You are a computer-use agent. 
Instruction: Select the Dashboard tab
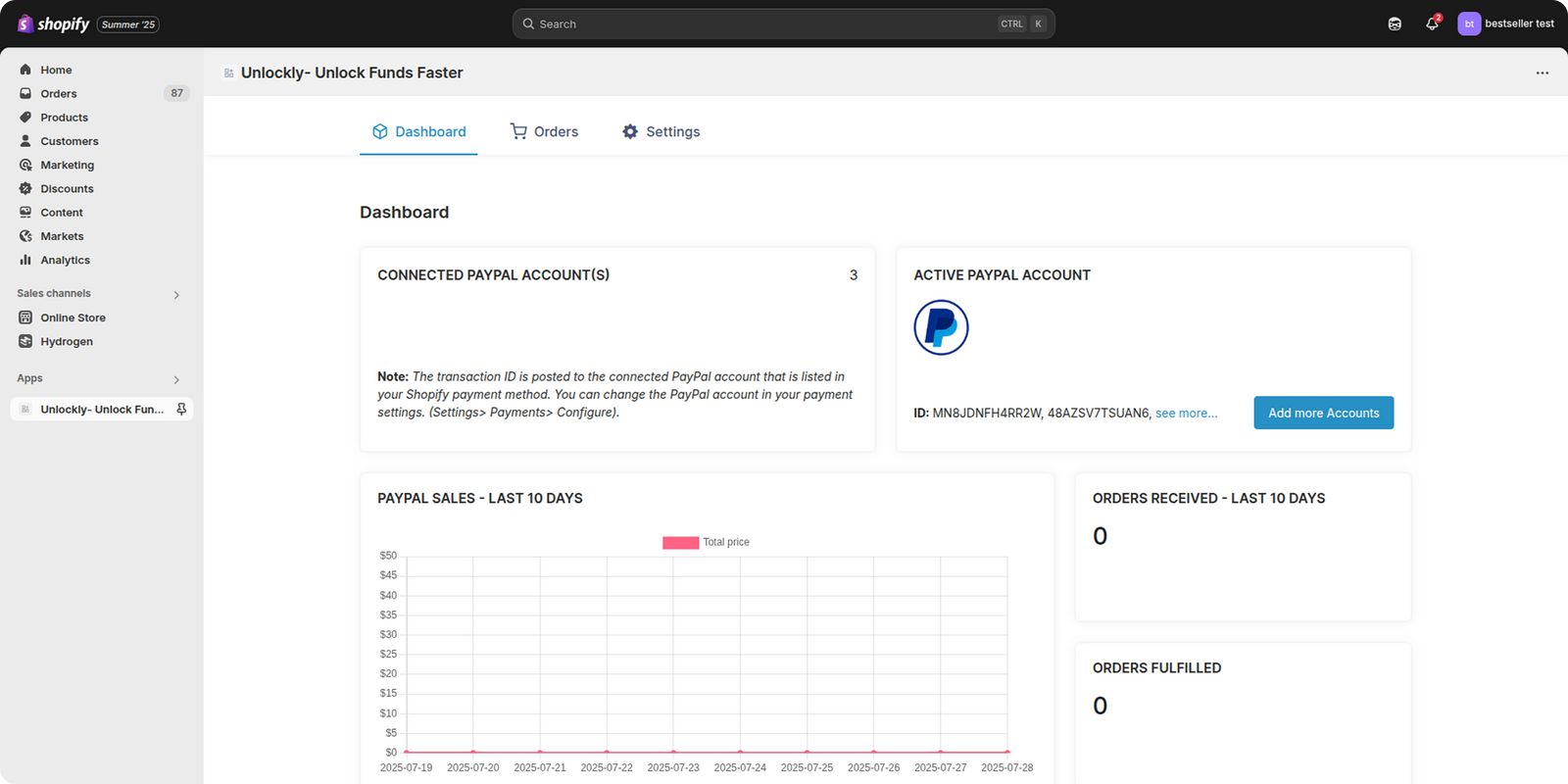418,131
